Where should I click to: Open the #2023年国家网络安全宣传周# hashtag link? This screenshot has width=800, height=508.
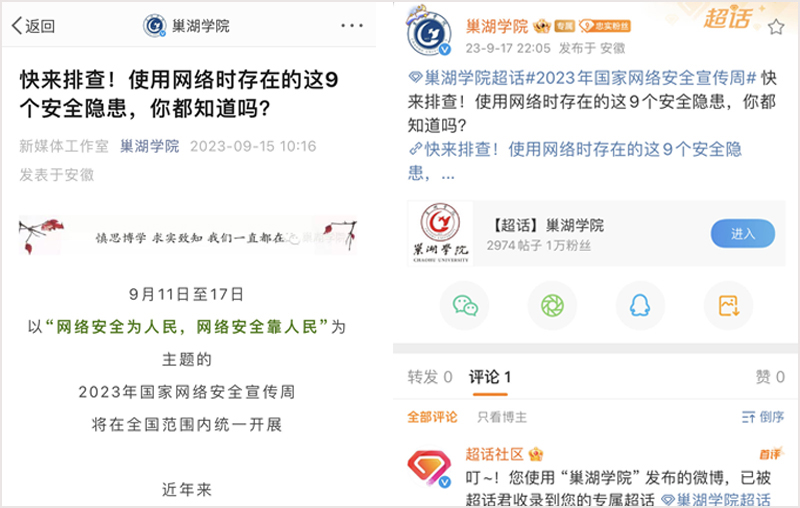641,78
